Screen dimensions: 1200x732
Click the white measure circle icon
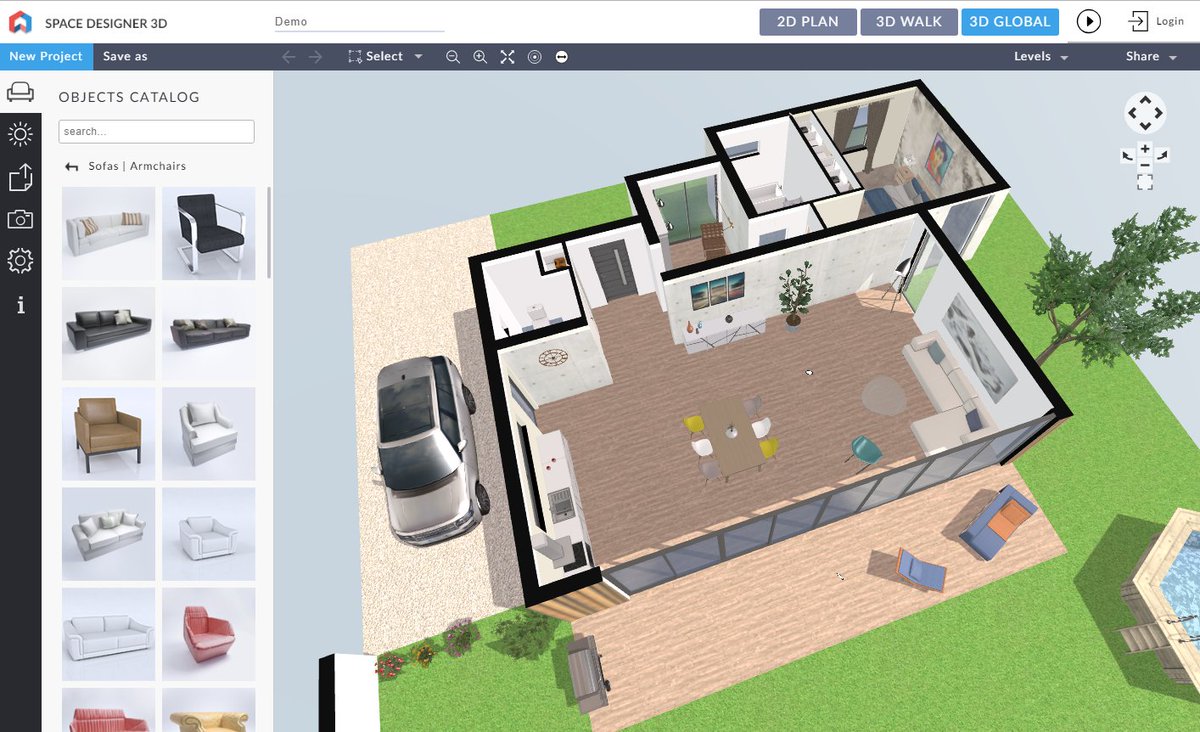coord(561,57)
